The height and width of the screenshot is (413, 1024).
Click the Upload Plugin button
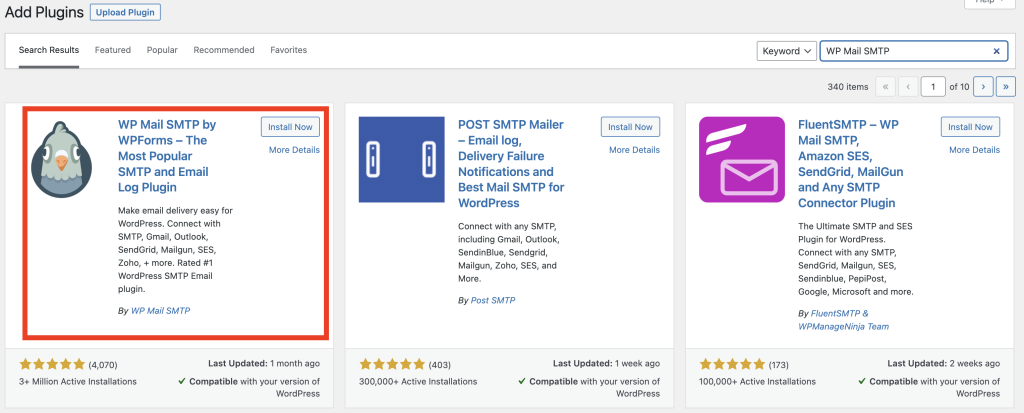pyautogui.click(x=125, y=12)
